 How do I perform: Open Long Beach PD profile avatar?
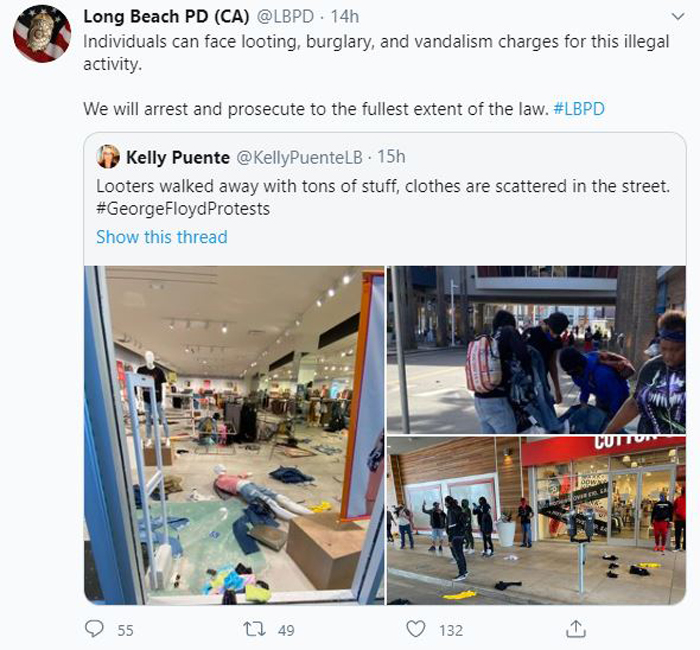point(42,34)
